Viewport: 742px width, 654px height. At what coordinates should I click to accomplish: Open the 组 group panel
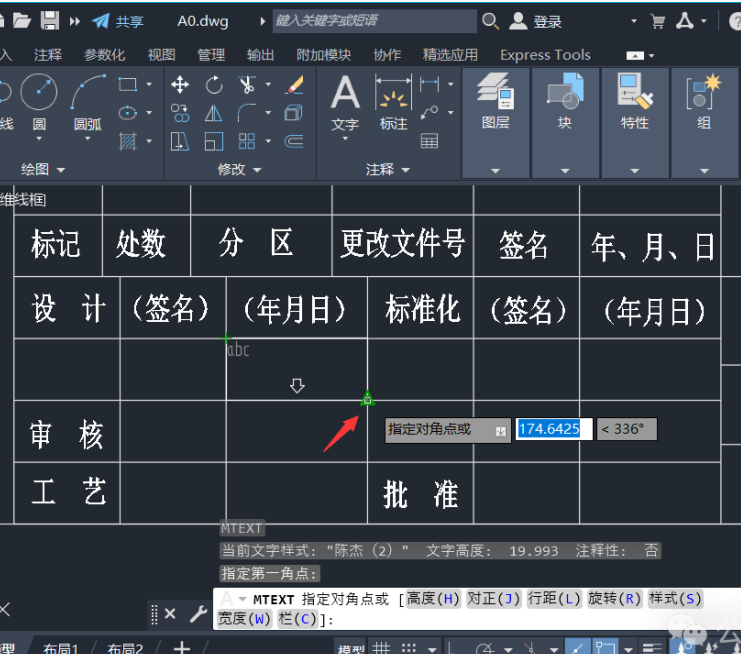[x=704, y=122]
